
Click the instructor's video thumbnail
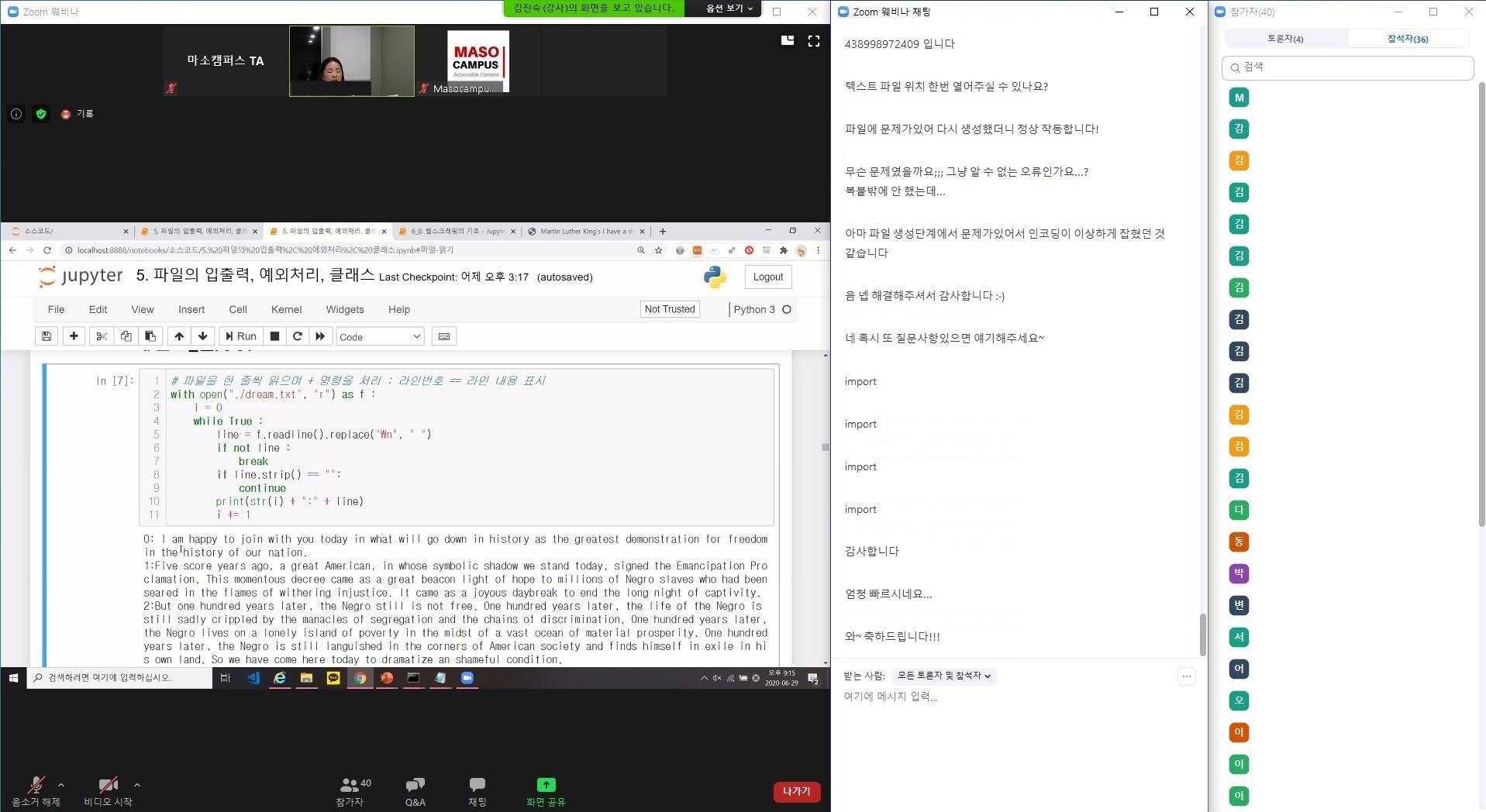click(351, 61)
